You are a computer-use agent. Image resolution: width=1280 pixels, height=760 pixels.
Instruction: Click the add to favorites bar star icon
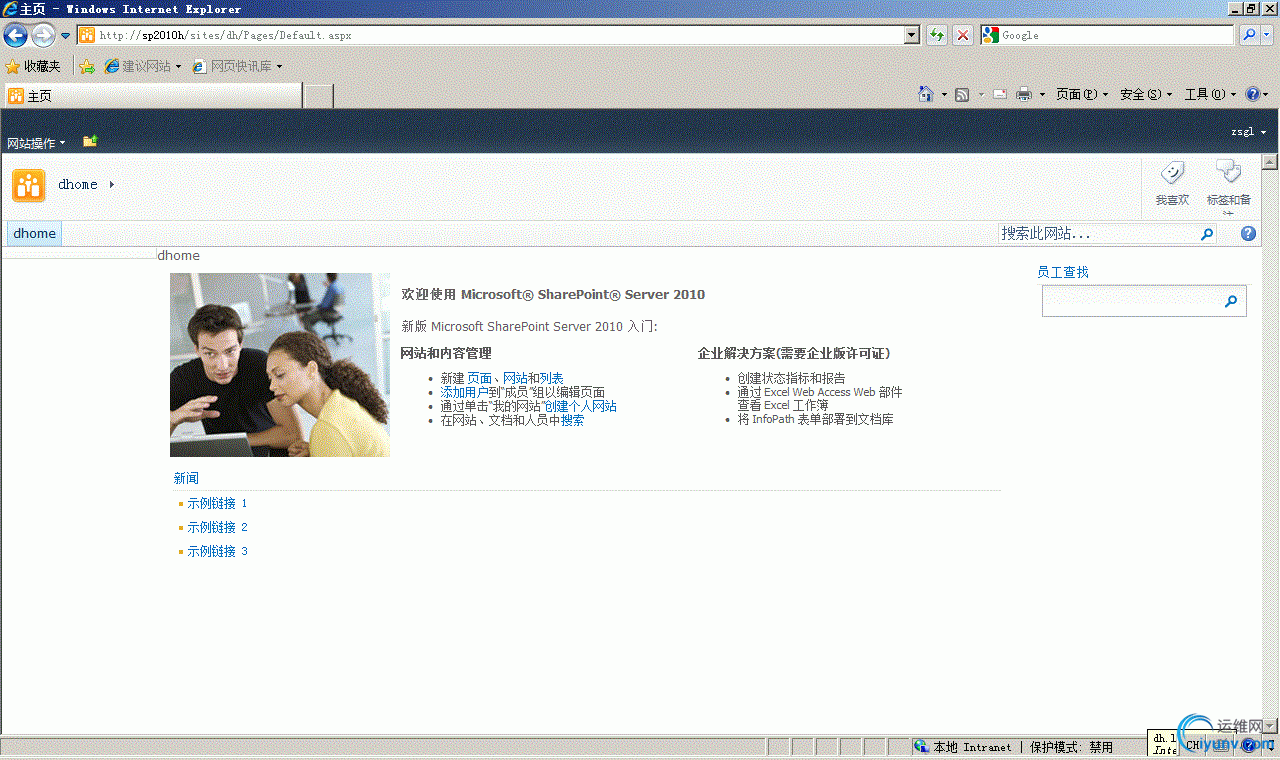pyautogui.click(x=87, y=66)
